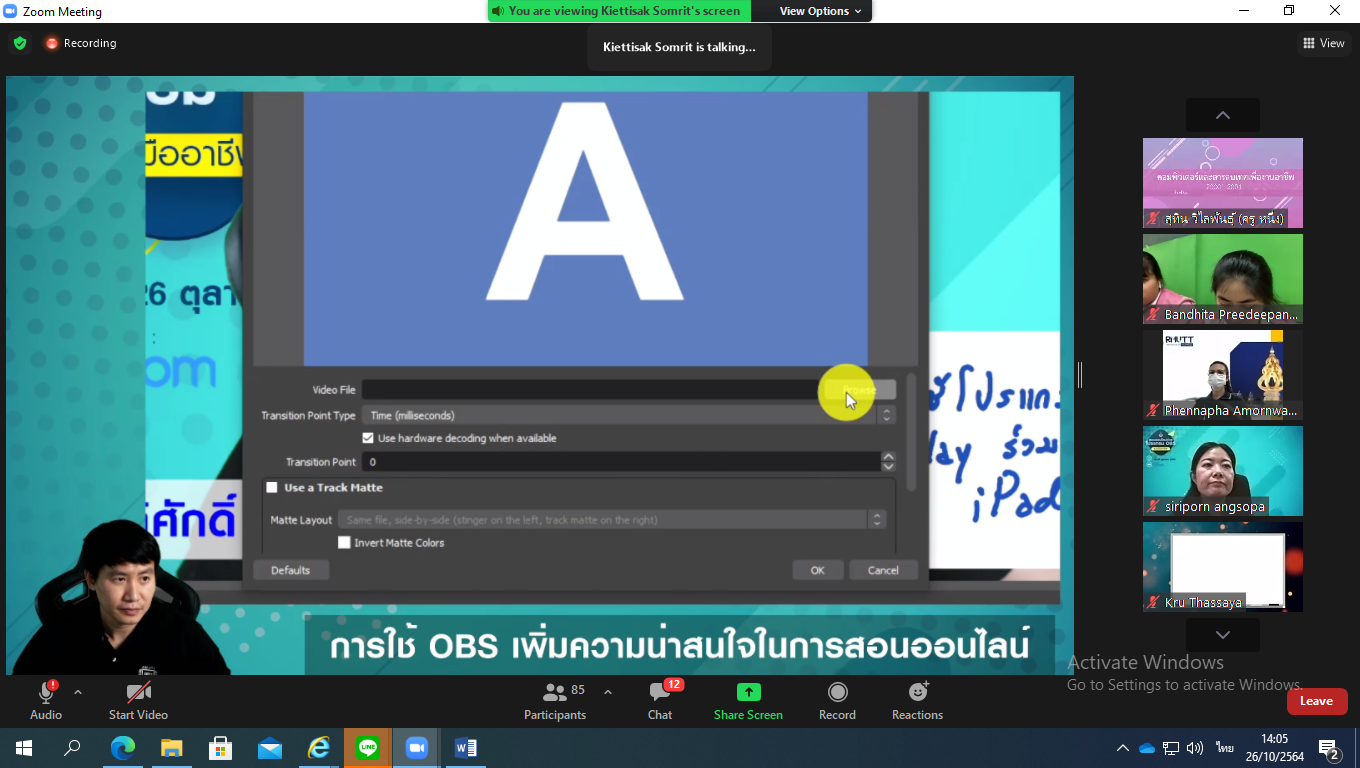
Task: Click the Record button
Action: point(837,700)
